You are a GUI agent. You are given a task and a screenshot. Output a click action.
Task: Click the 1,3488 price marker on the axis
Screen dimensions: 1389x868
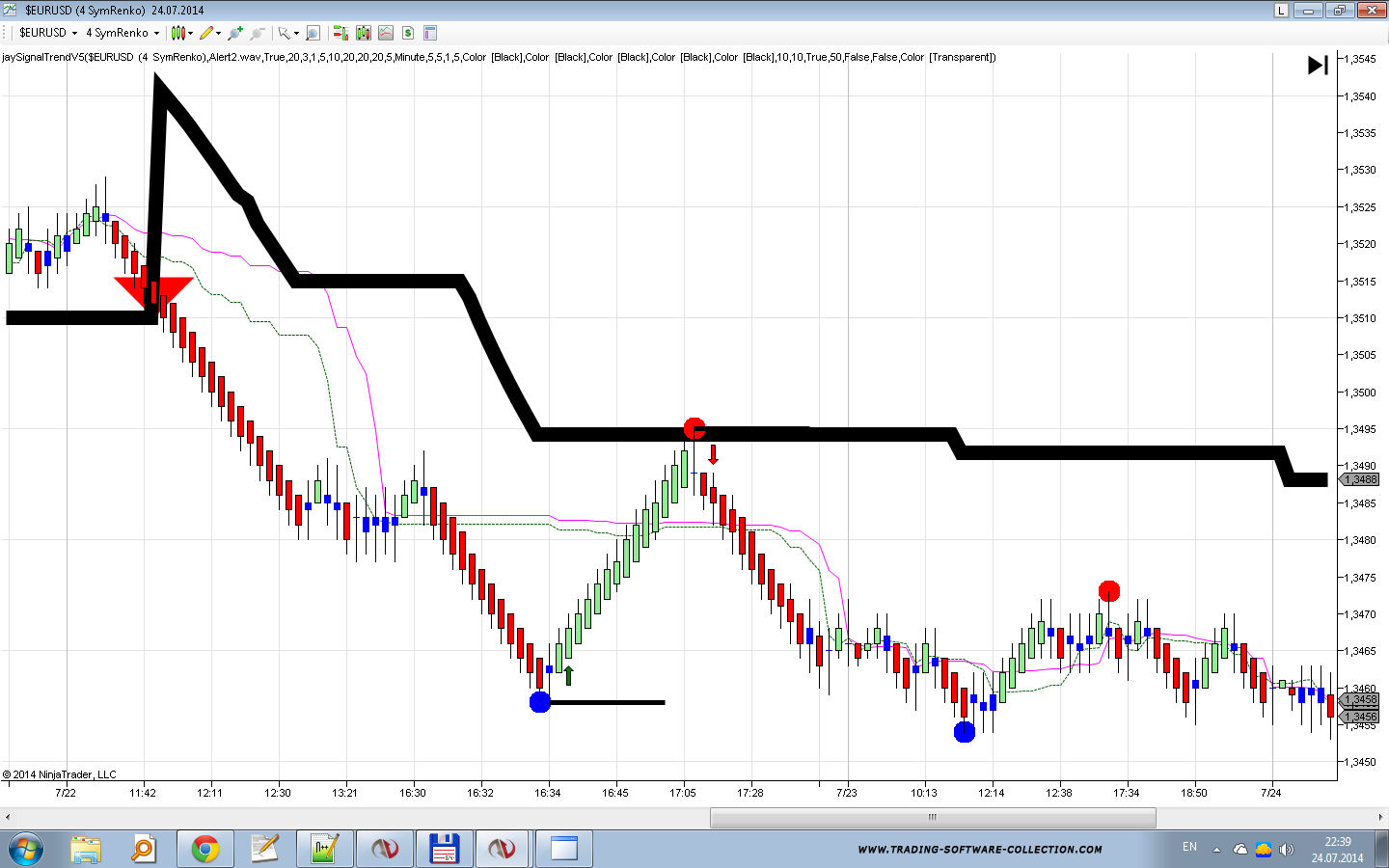point(1361,479)
